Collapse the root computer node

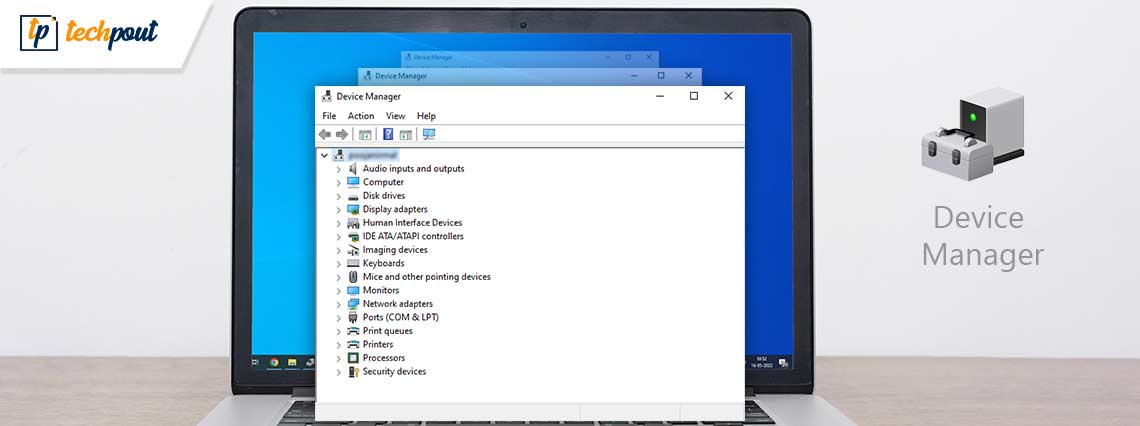(324, 156)
